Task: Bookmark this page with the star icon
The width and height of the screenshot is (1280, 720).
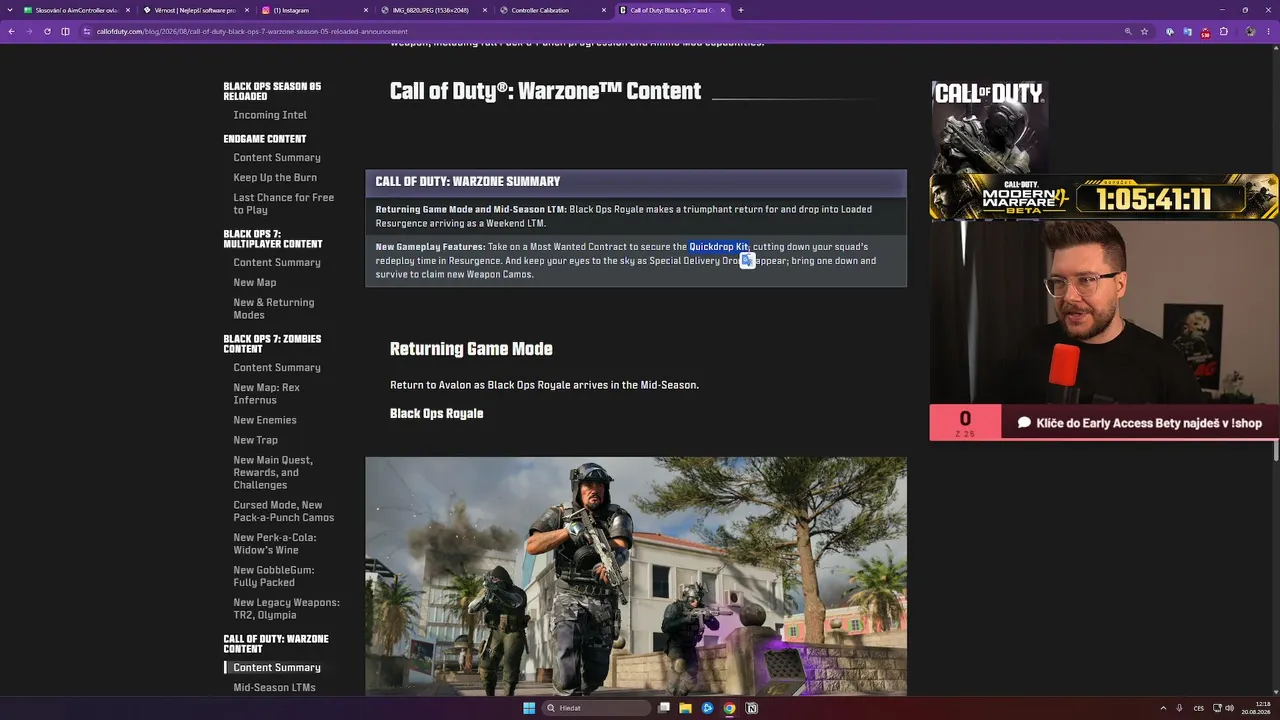Action: (1144, 31)
